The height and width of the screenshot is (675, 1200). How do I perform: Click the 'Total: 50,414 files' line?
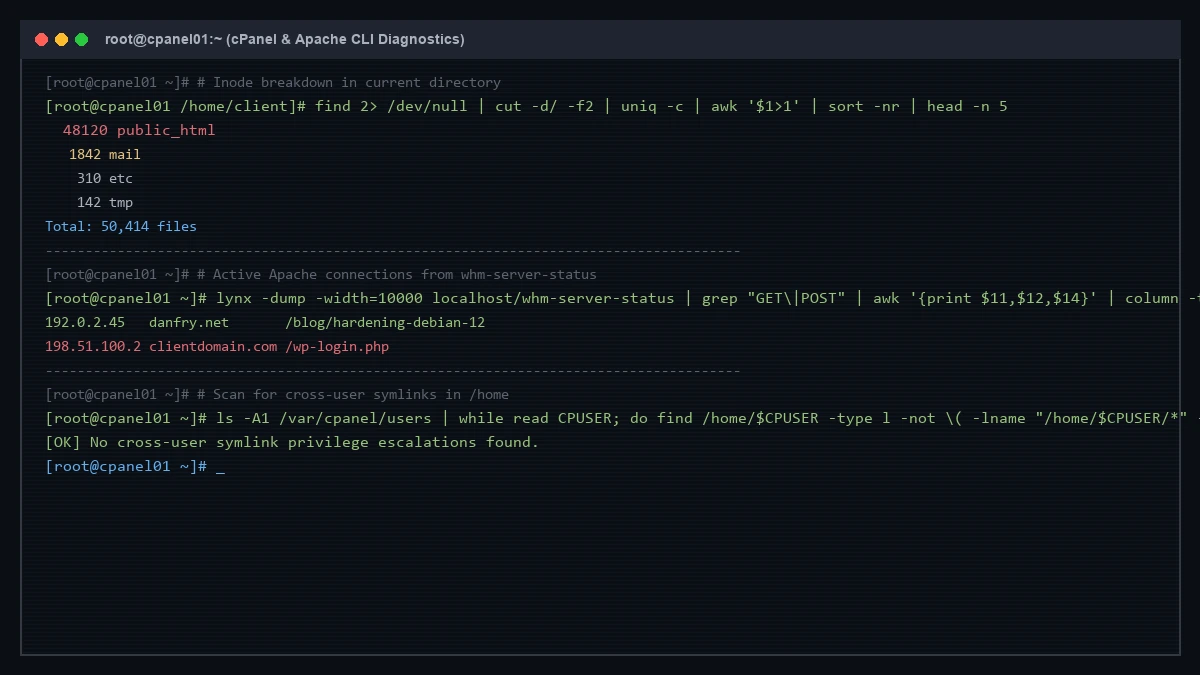[x=121, y=226]
